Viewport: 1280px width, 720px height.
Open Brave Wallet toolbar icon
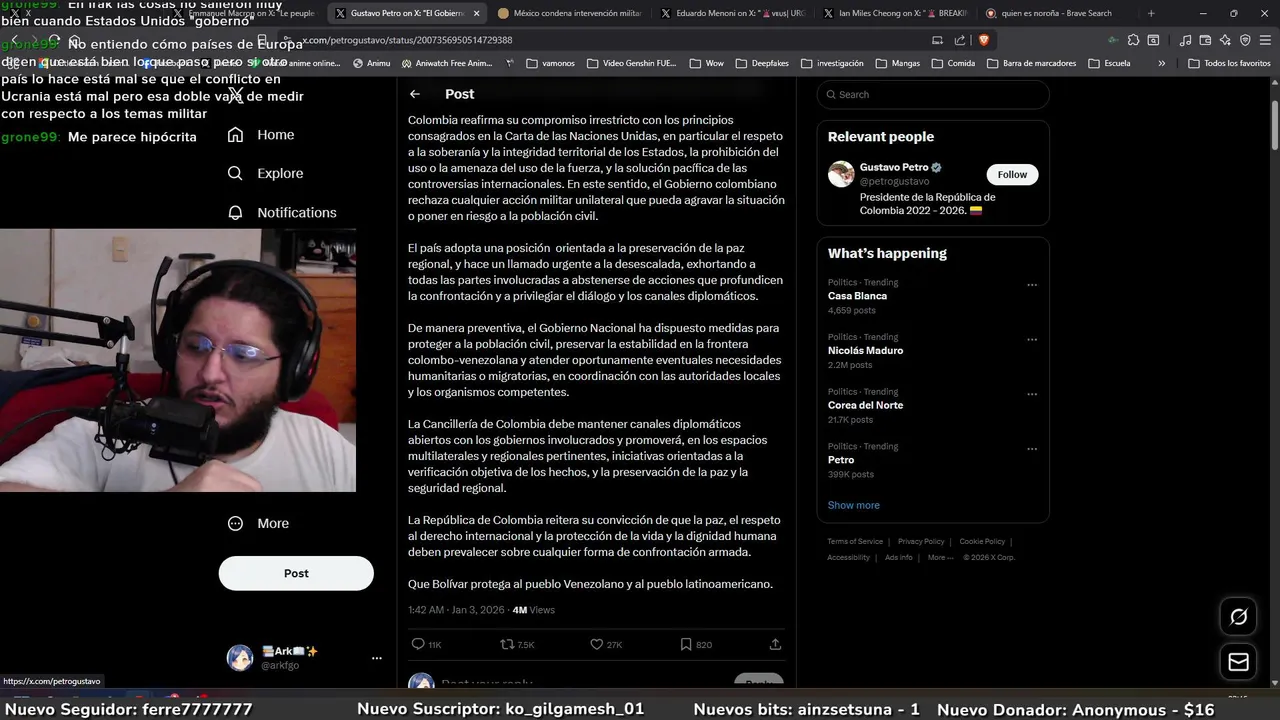[x=1205, y=40]
